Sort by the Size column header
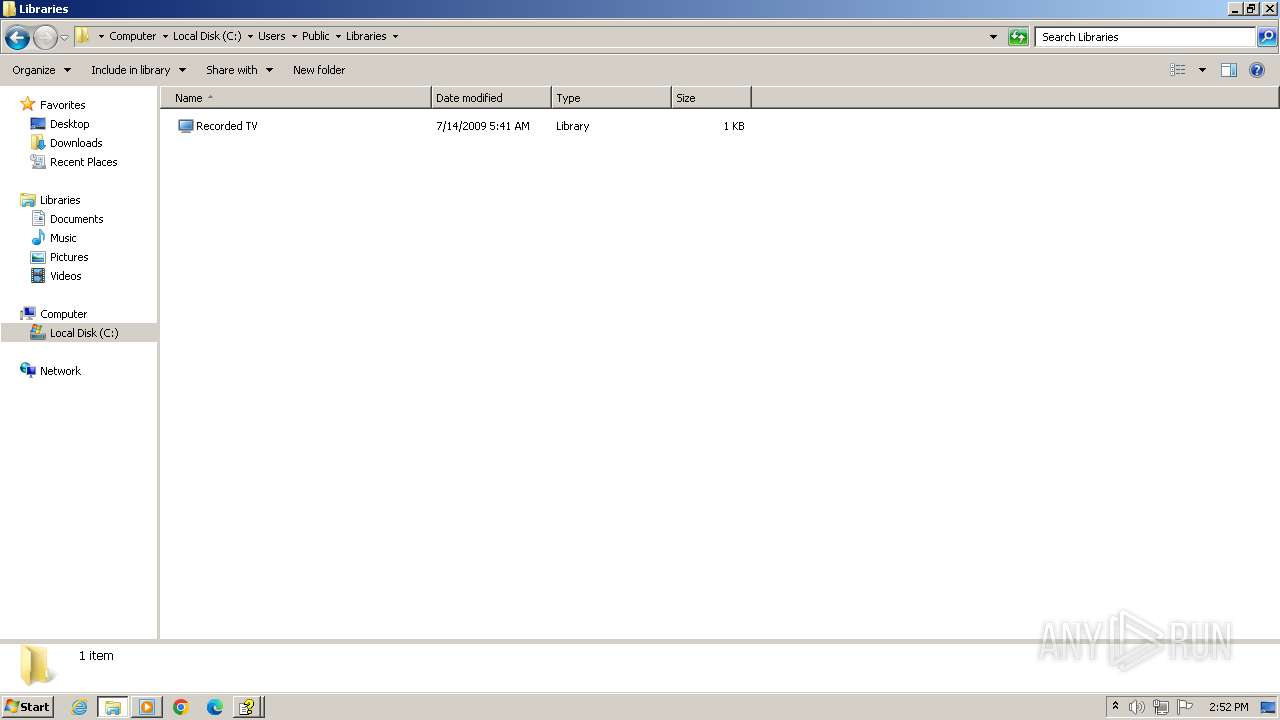 (711, 98)
